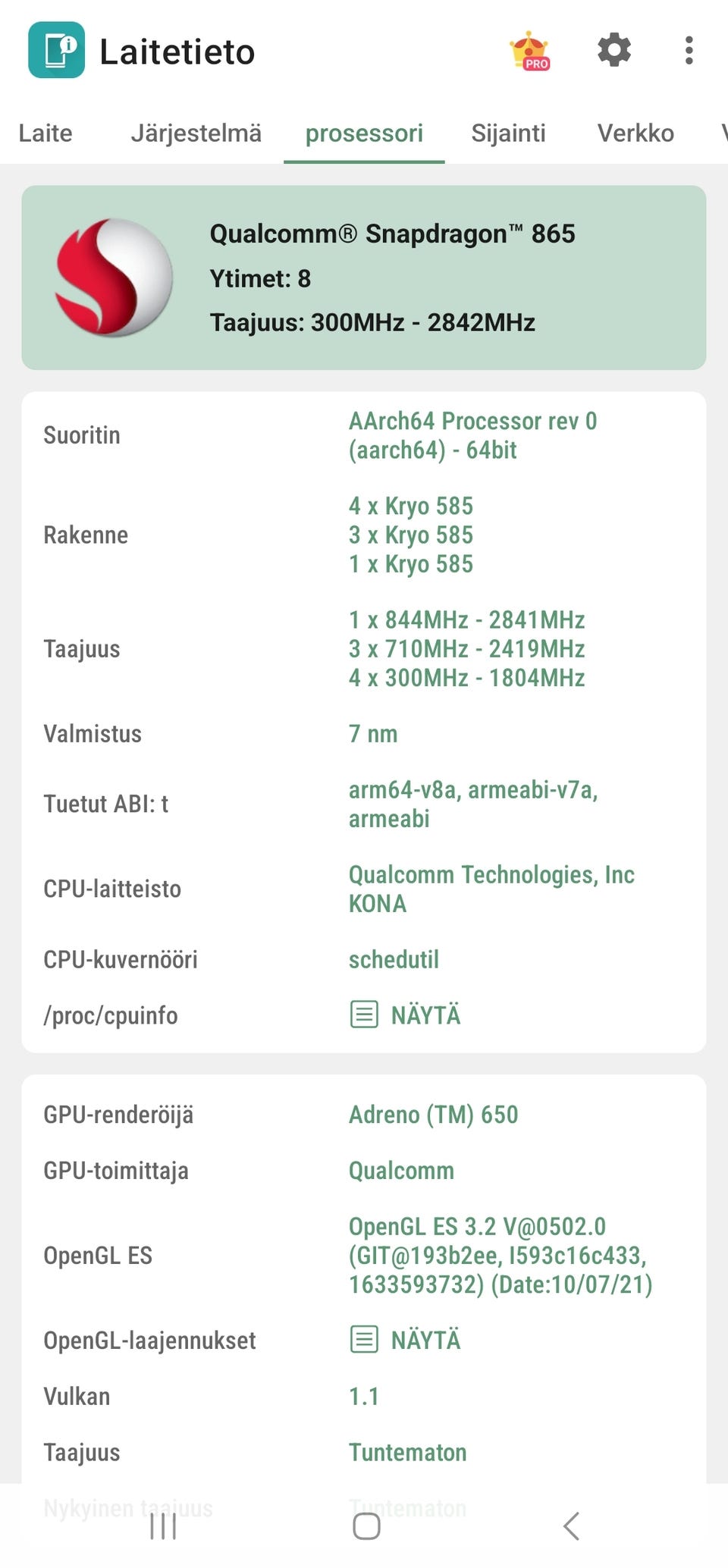728x1568 pixels.
Task: Tap the Laitetieto app logo icon
Action: point(56,51)
